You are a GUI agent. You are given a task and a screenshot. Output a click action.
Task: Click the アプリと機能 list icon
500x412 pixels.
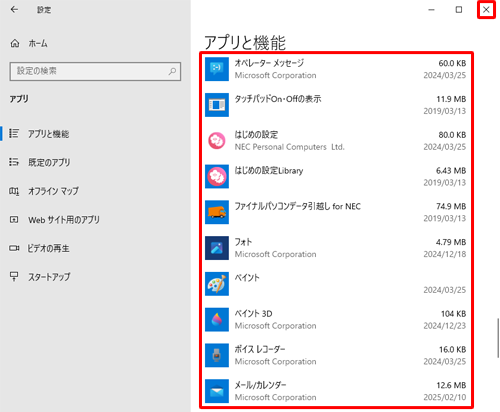click(x=14, y=133)
